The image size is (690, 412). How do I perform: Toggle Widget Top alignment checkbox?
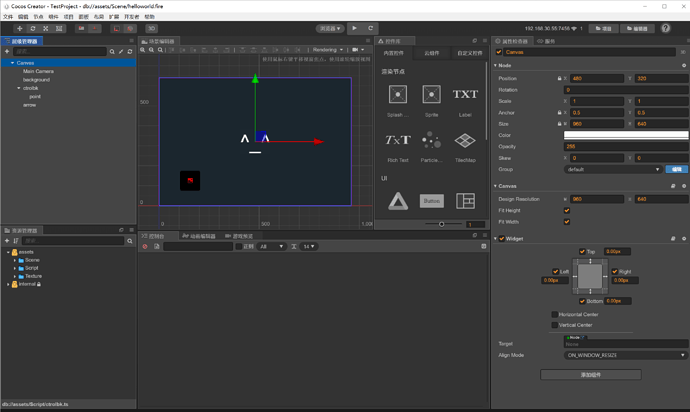[x=582, y=251]
